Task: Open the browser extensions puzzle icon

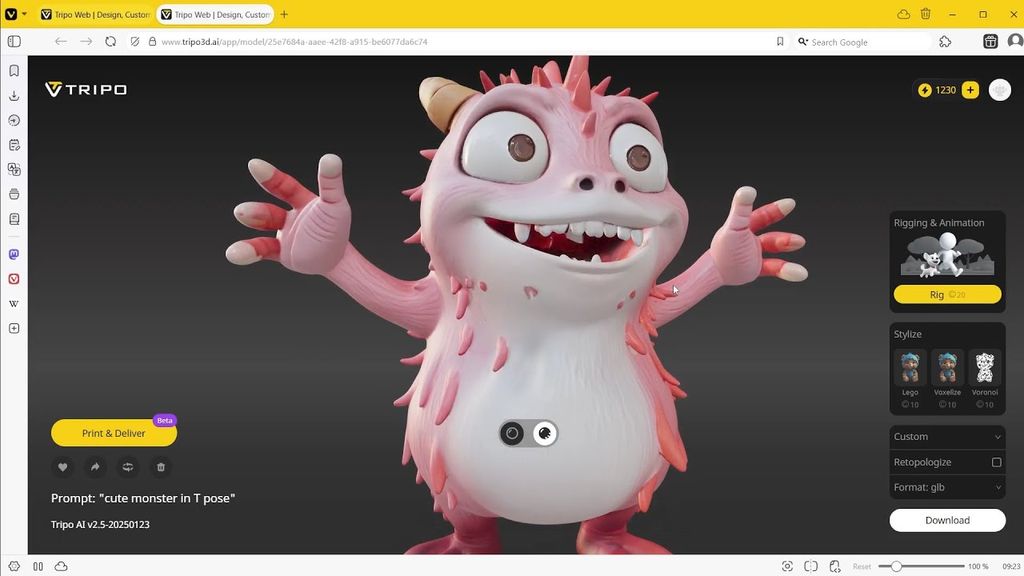Action: pyautogui.click(x=945, y=42)
